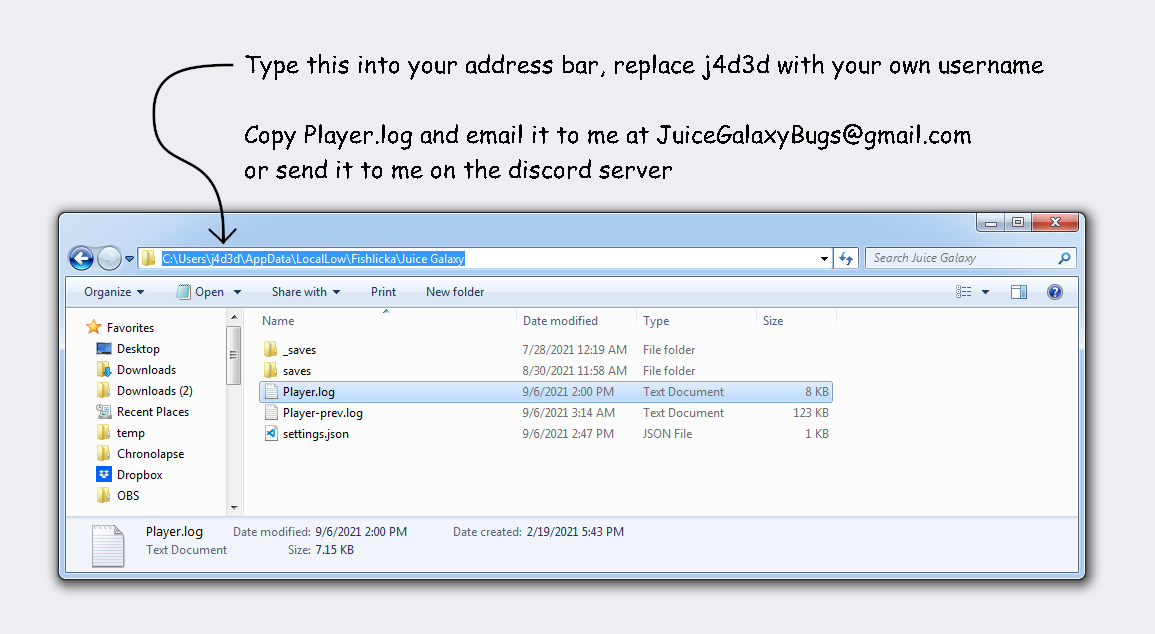Viewport: 1155px width, 634px height.
Task: Click the Size: 7.15 KB detail
Action: coord(320,550)
